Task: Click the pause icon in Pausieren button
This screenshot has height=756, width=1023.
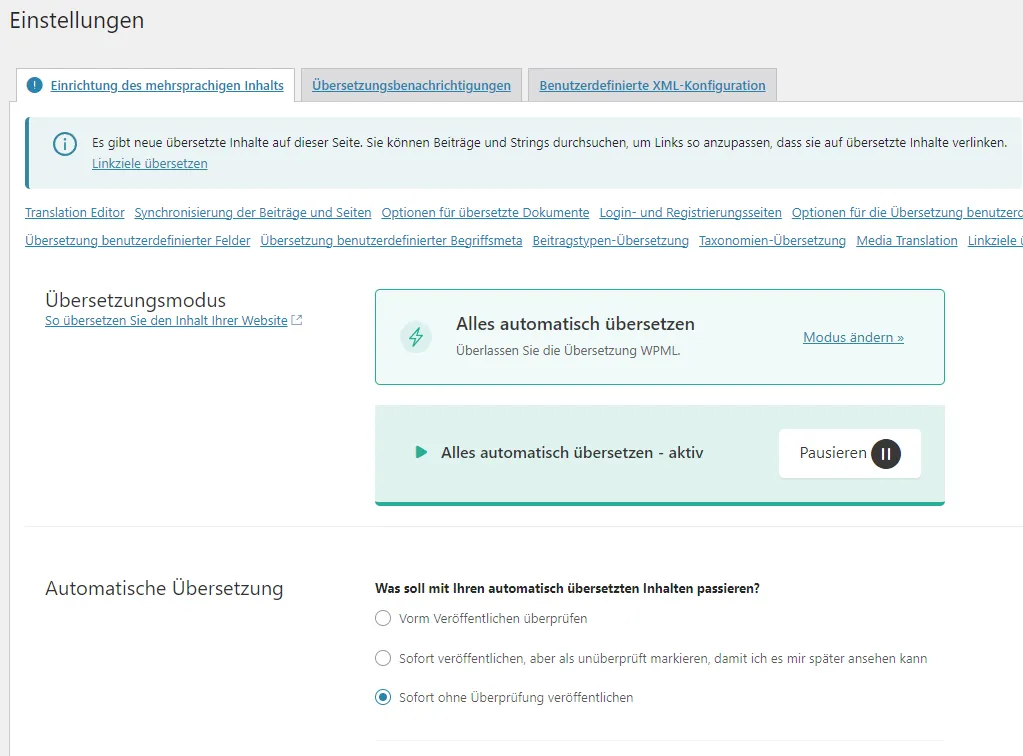Action: coord(886,453)
